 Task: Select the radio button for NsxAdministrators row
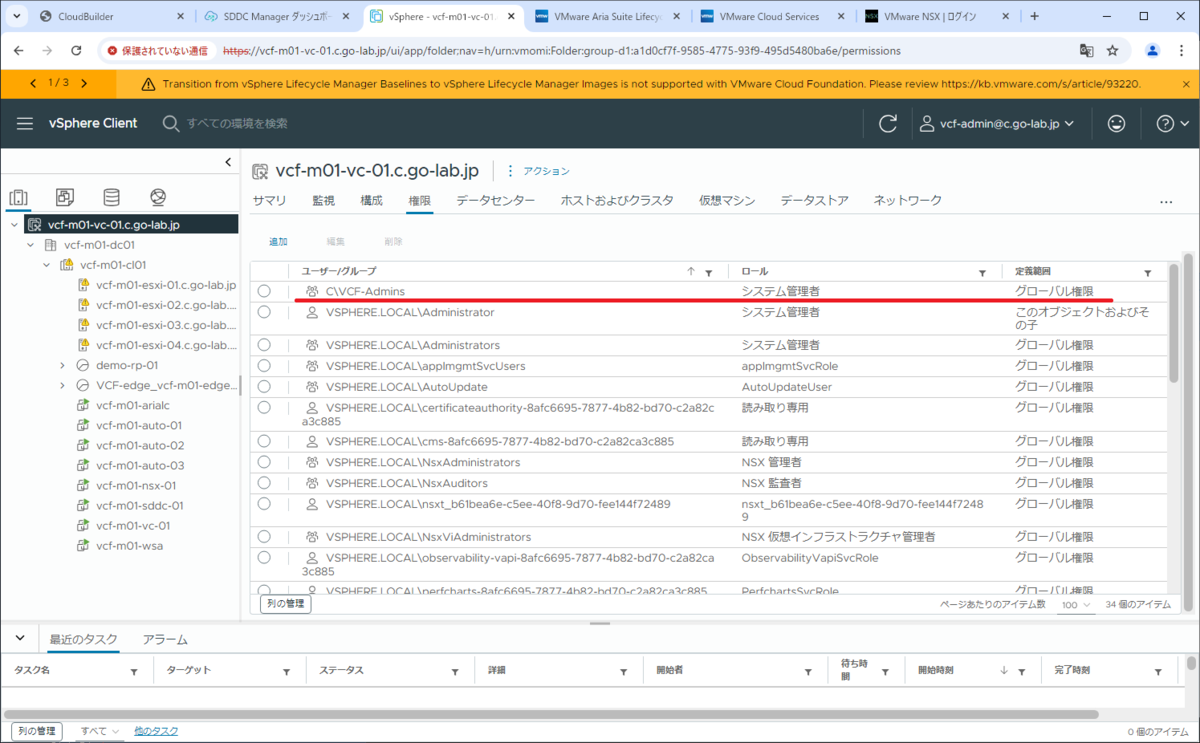pos(264,462)
